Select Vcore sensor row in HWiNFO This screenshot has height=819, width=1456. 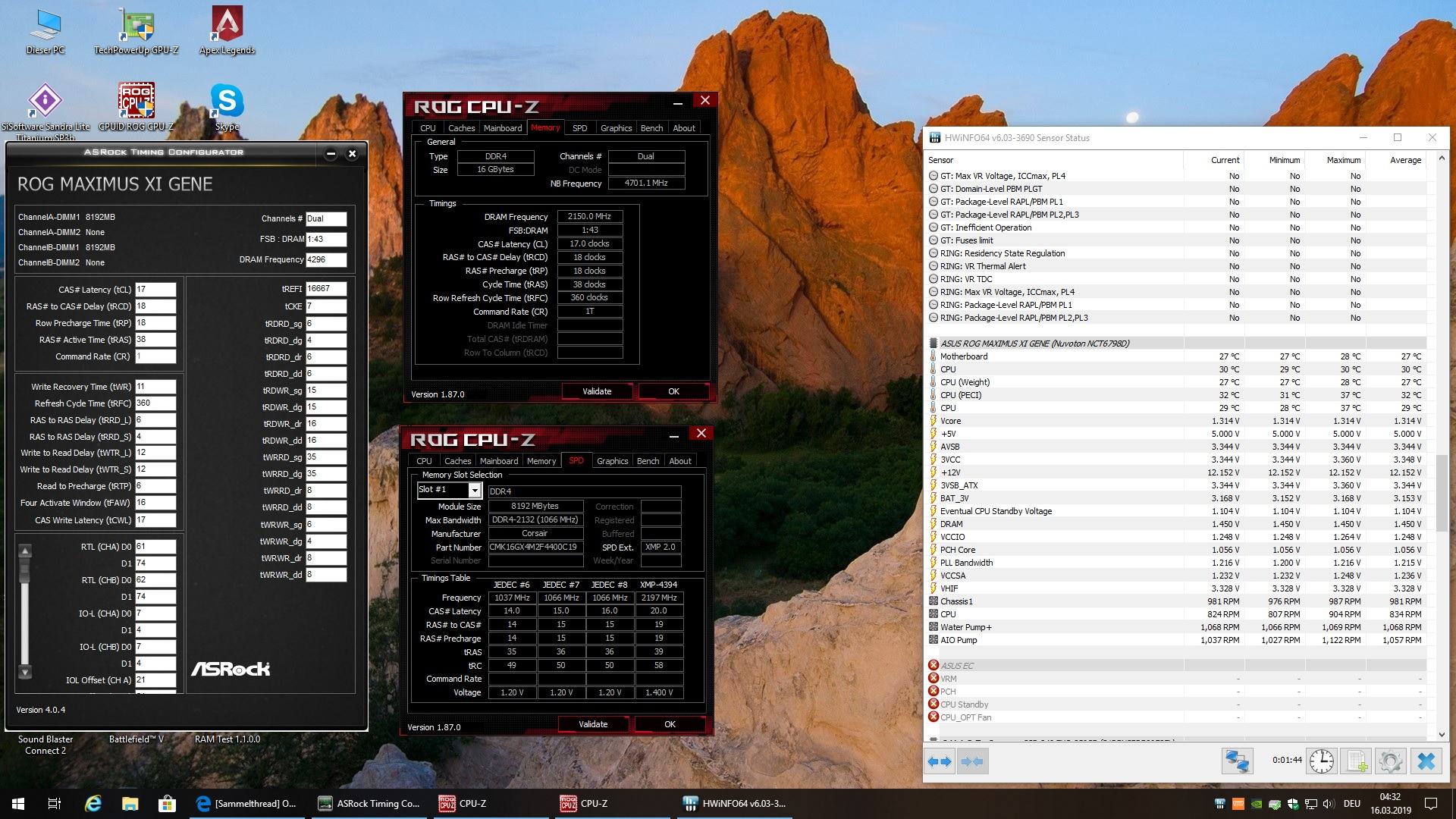pos(1175,421)
